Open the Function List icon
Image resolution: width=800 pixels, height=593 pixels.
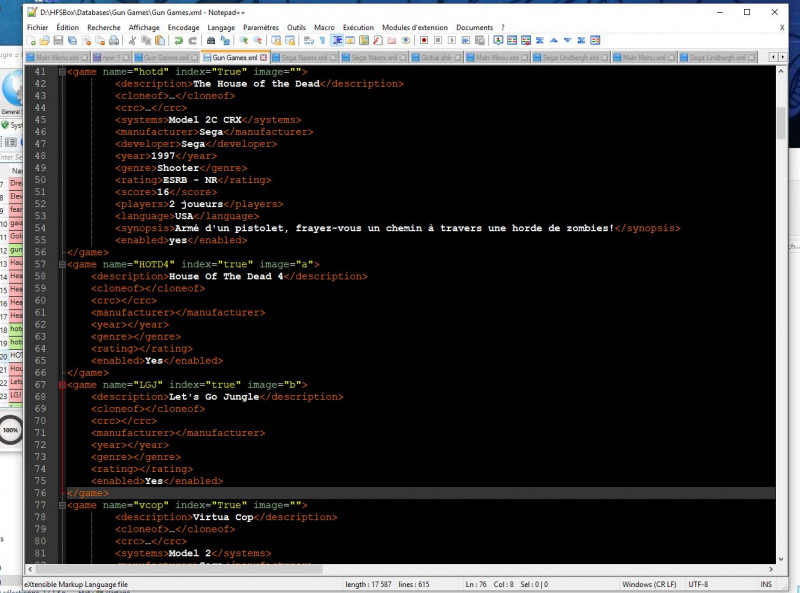coord(378,40)
